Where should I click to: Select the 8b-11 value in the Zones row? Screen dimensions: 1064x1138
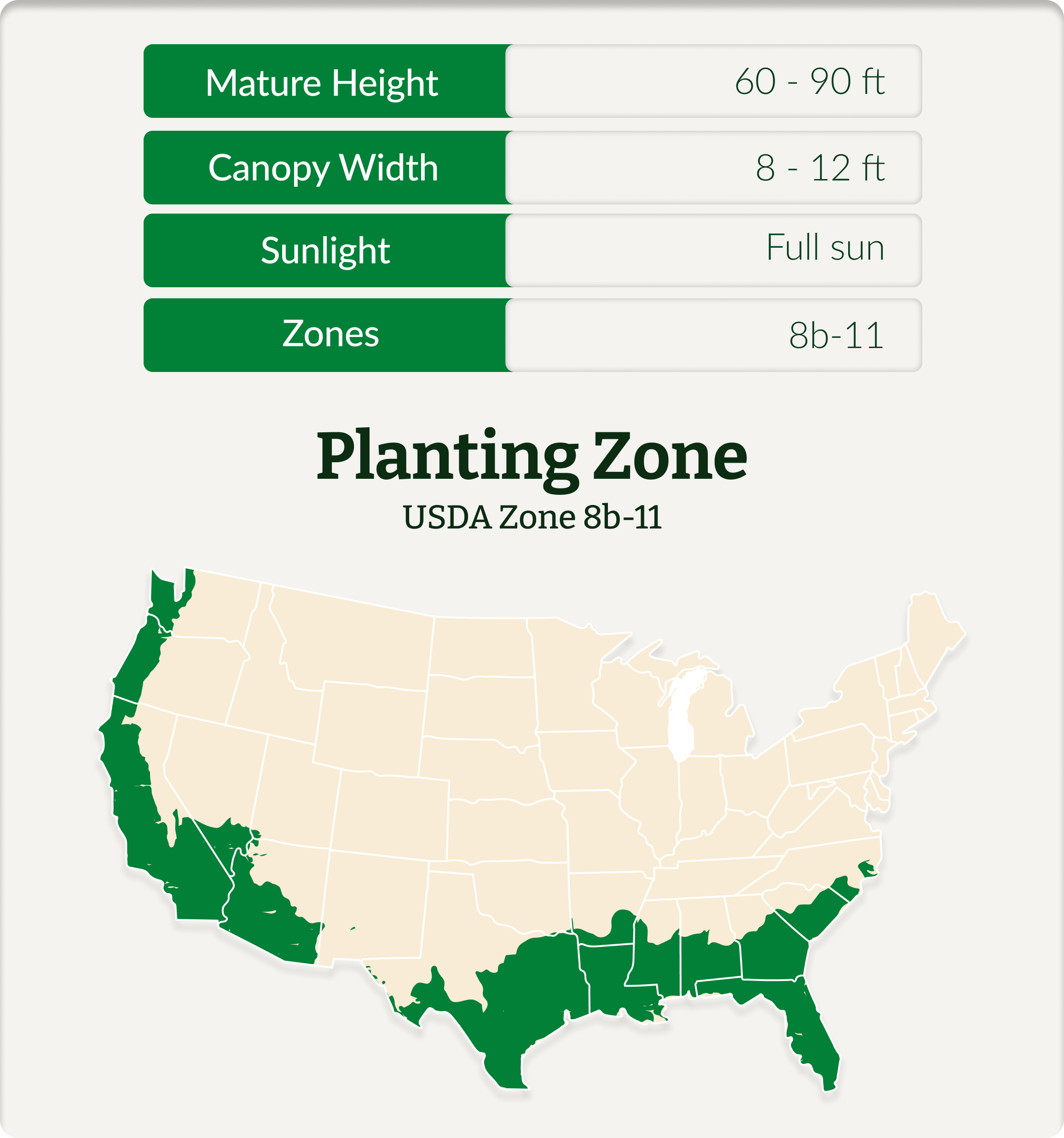[836, 336]
